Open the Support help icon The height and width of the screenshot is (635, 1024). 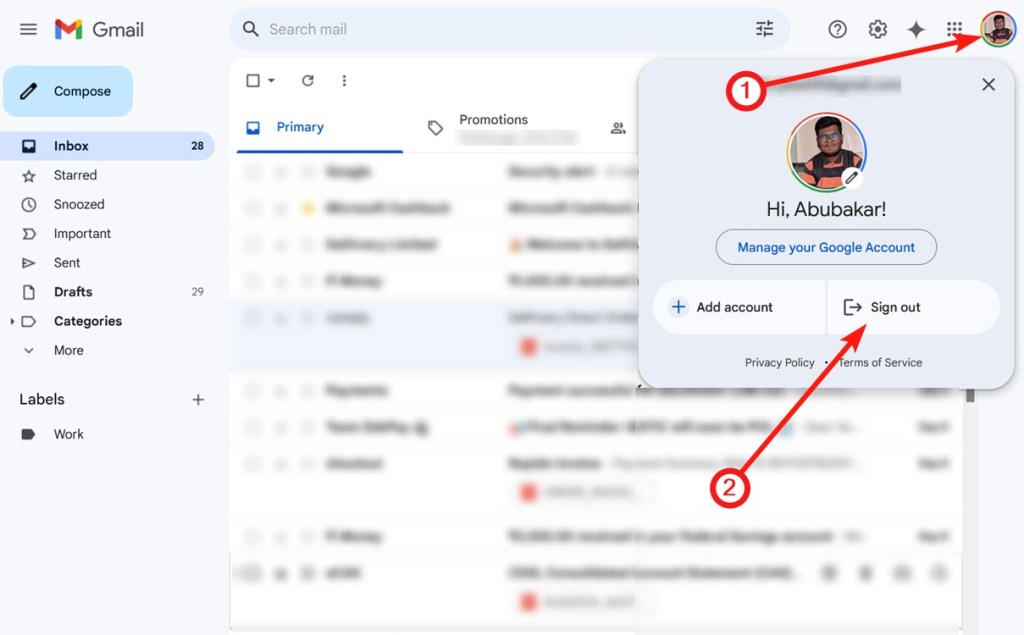coord(837,29)
